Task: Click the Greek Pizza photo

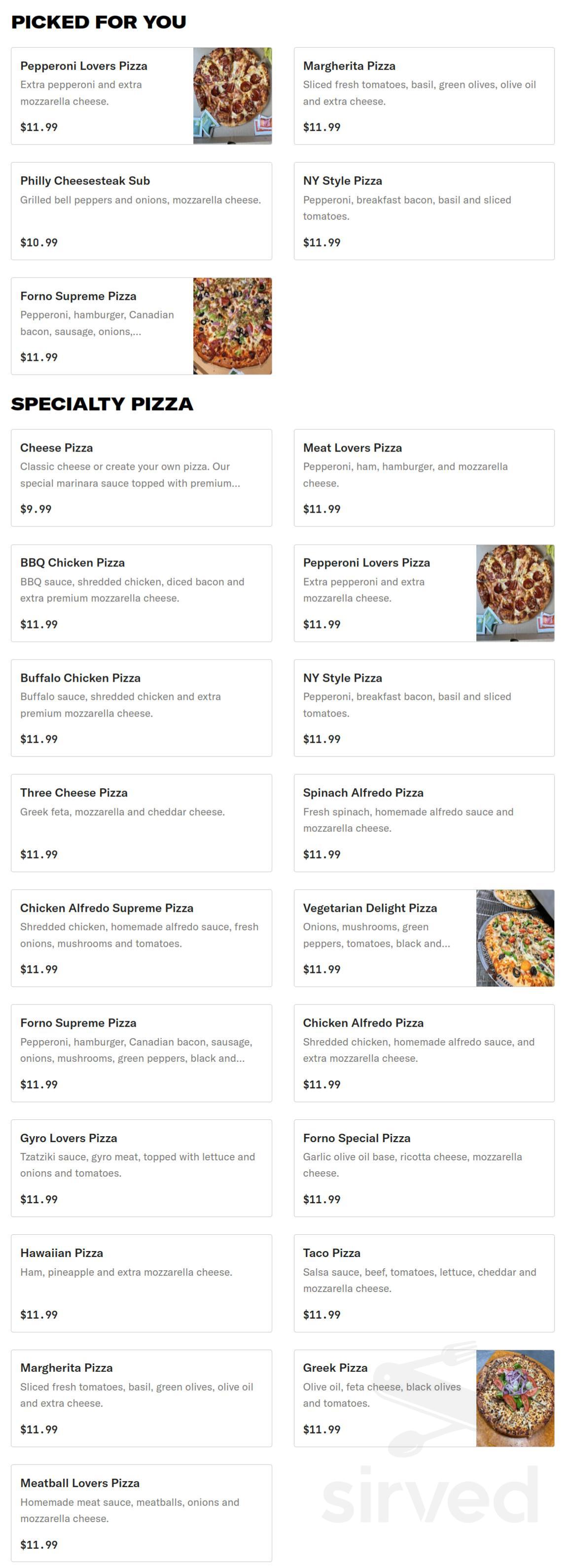Action: pyautogui.click(x=515, y=1399)
